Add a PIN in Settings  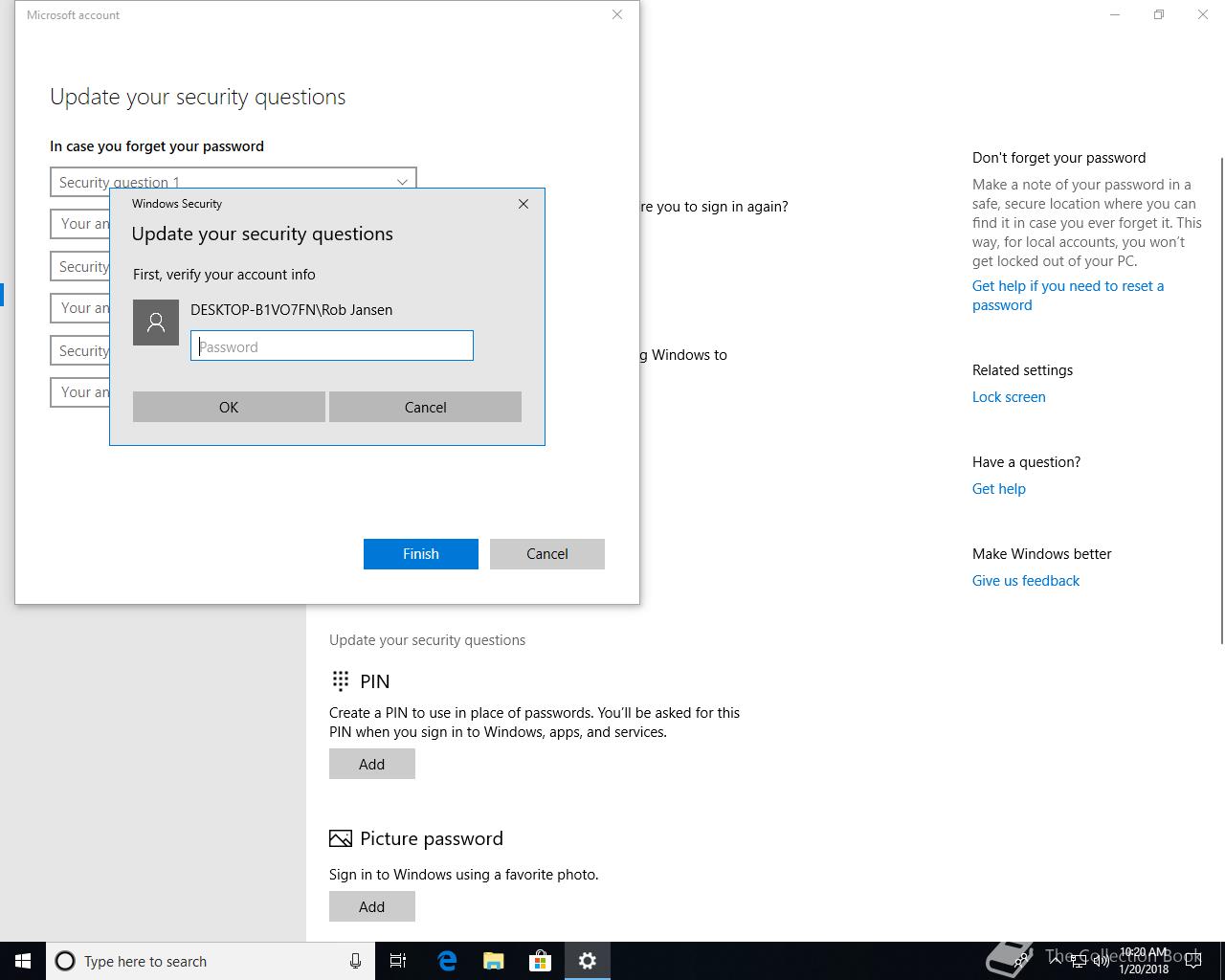pos(372,764)
